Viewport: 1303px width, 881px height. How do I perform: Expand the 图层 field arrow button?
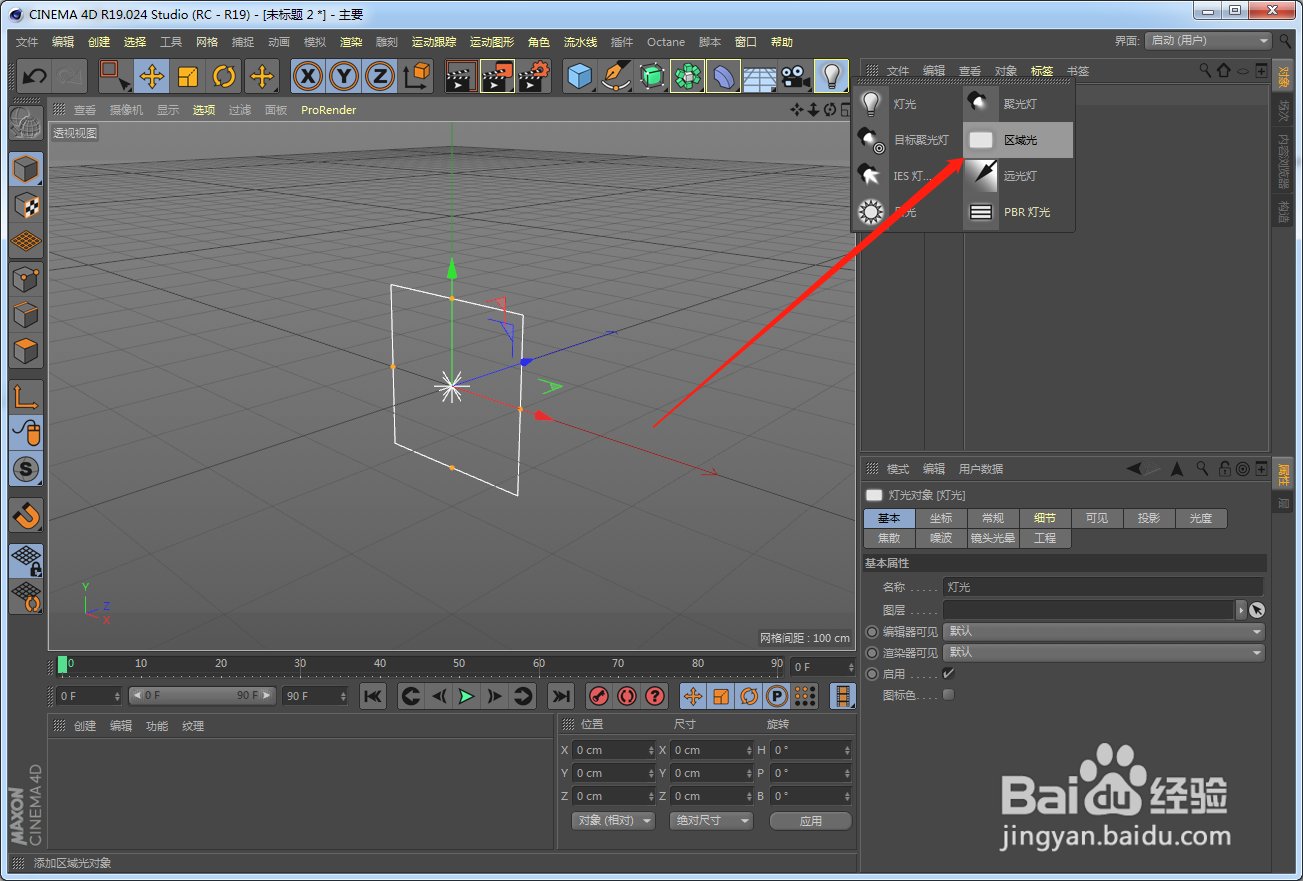(x=1242, y=610)
